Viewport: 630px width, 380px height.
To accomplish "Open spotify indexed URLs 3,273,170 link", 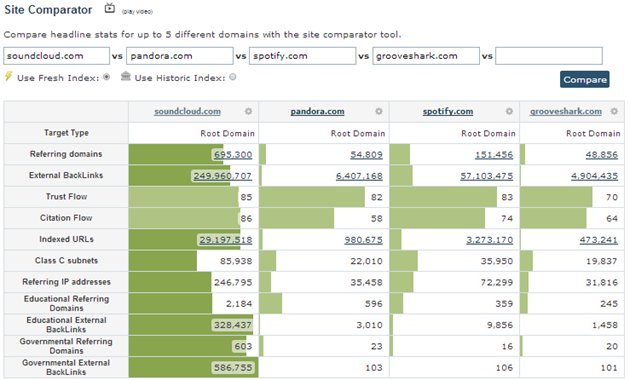I will tap(489, 240).
